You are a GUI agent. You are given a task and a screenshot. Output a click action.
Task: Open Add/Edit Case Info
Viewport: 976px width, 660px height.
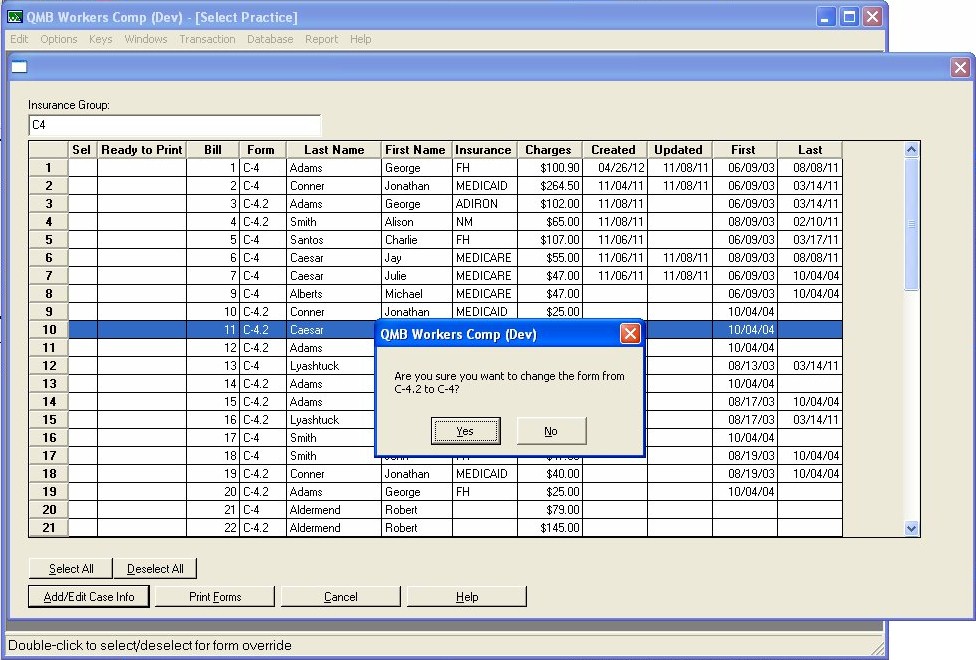pyautogui.click(x=88, y=596)
